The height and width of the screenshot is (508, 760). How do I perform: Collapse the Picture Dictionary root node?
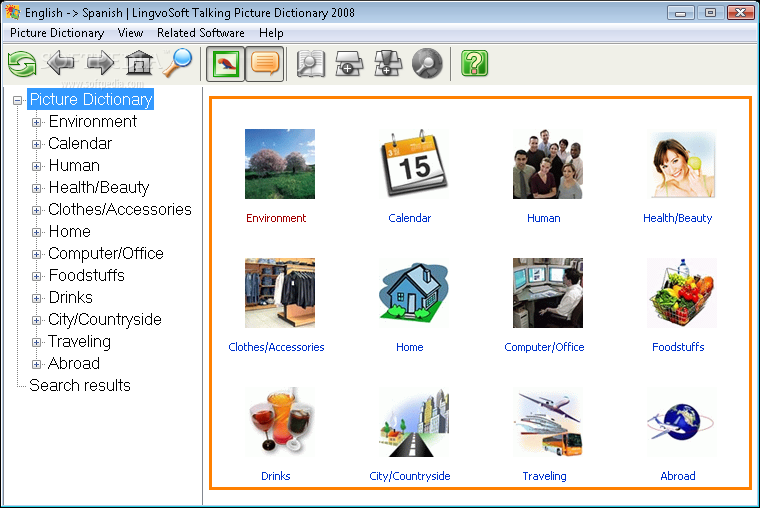[18, 100]
